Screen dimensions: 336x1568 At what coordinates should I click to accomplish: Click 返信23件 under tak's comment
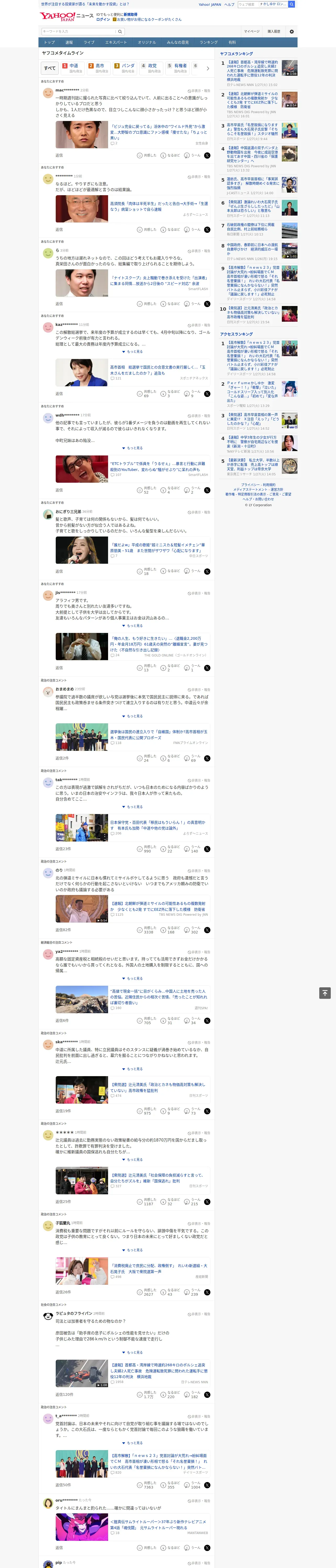63,849
